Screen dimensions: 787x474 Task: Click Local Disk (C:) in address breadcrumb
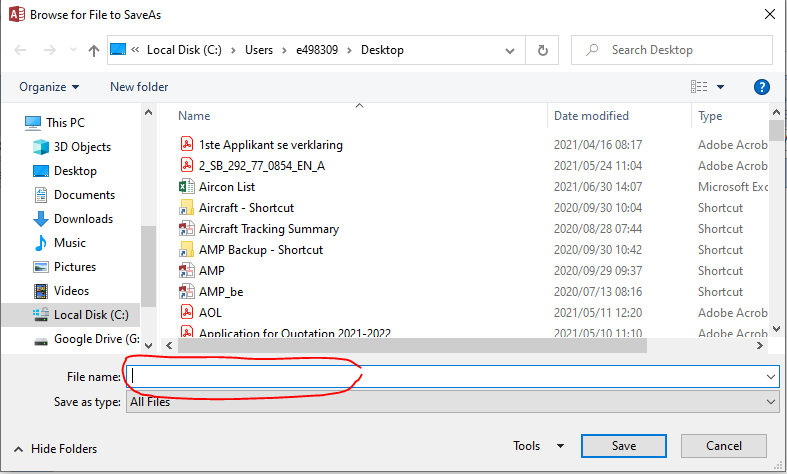coord(184,50)
